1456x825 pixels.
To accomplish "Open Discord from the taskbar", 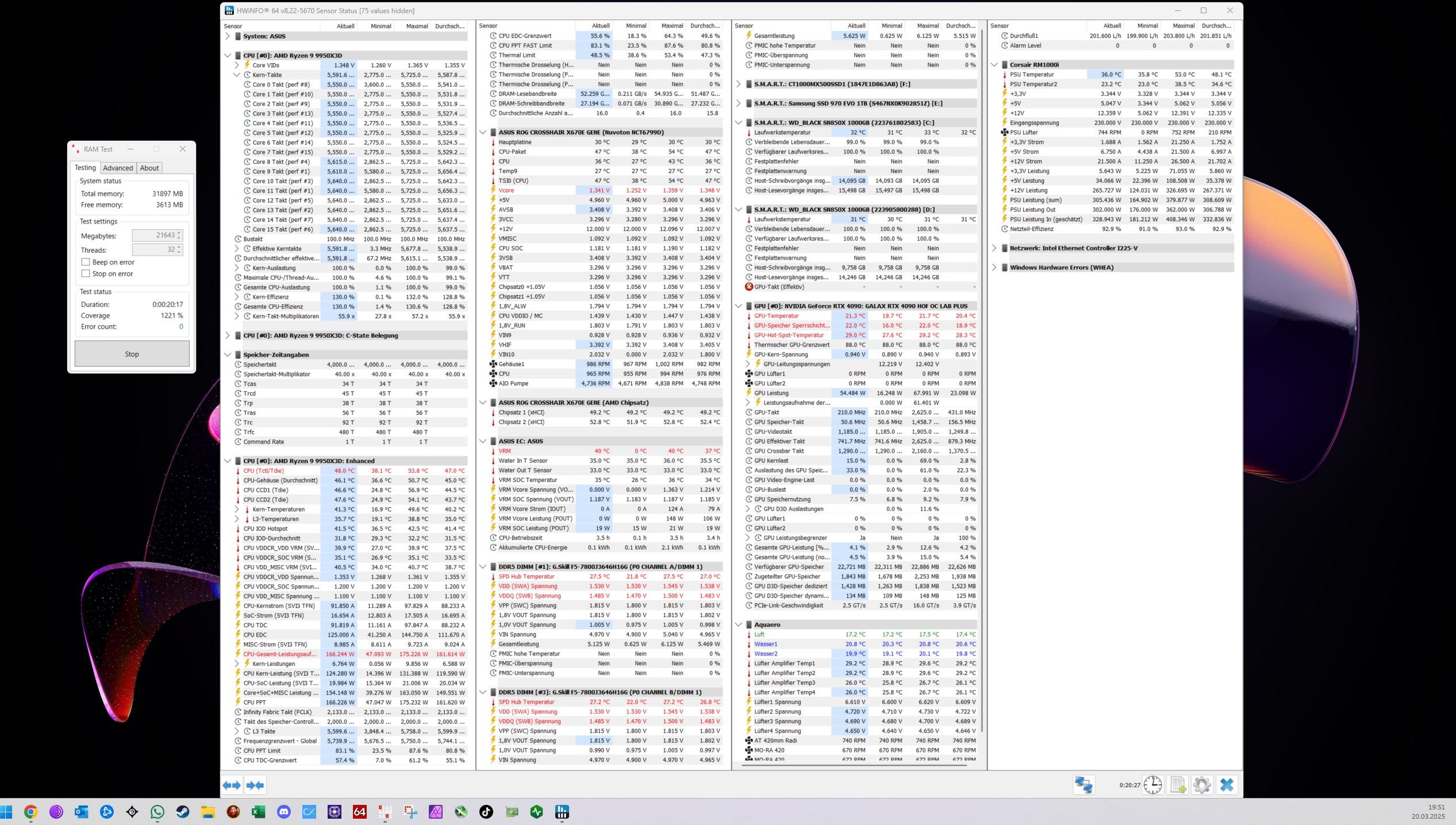I will [x=284, y=812].
